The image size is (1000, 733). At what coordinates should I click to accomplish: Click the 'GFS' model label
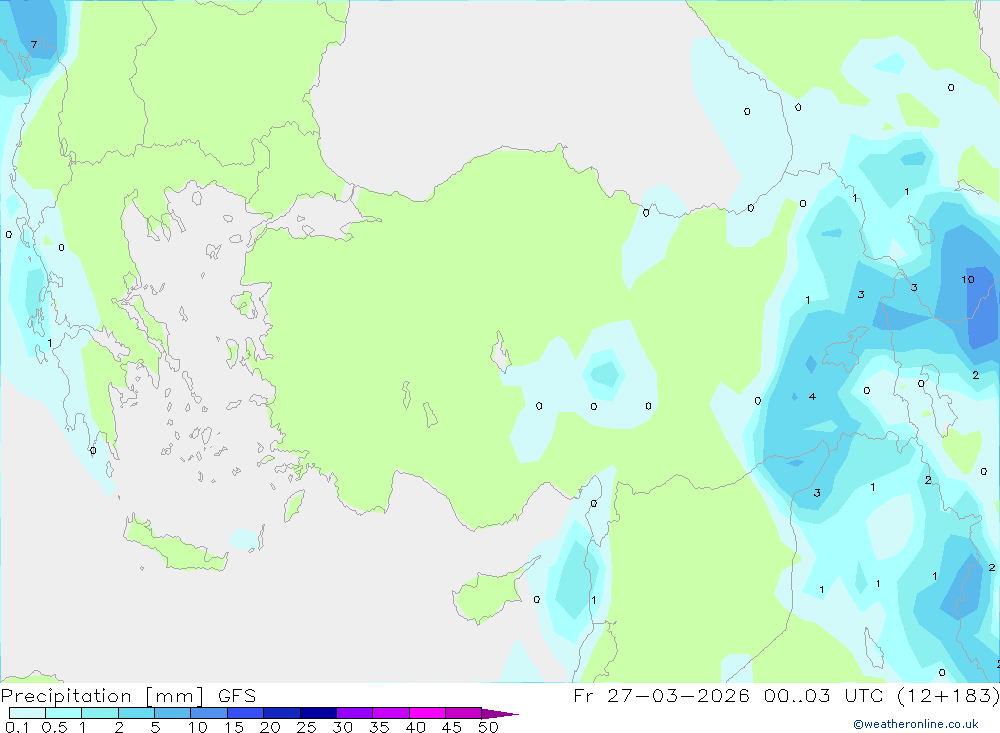(237, 695)
